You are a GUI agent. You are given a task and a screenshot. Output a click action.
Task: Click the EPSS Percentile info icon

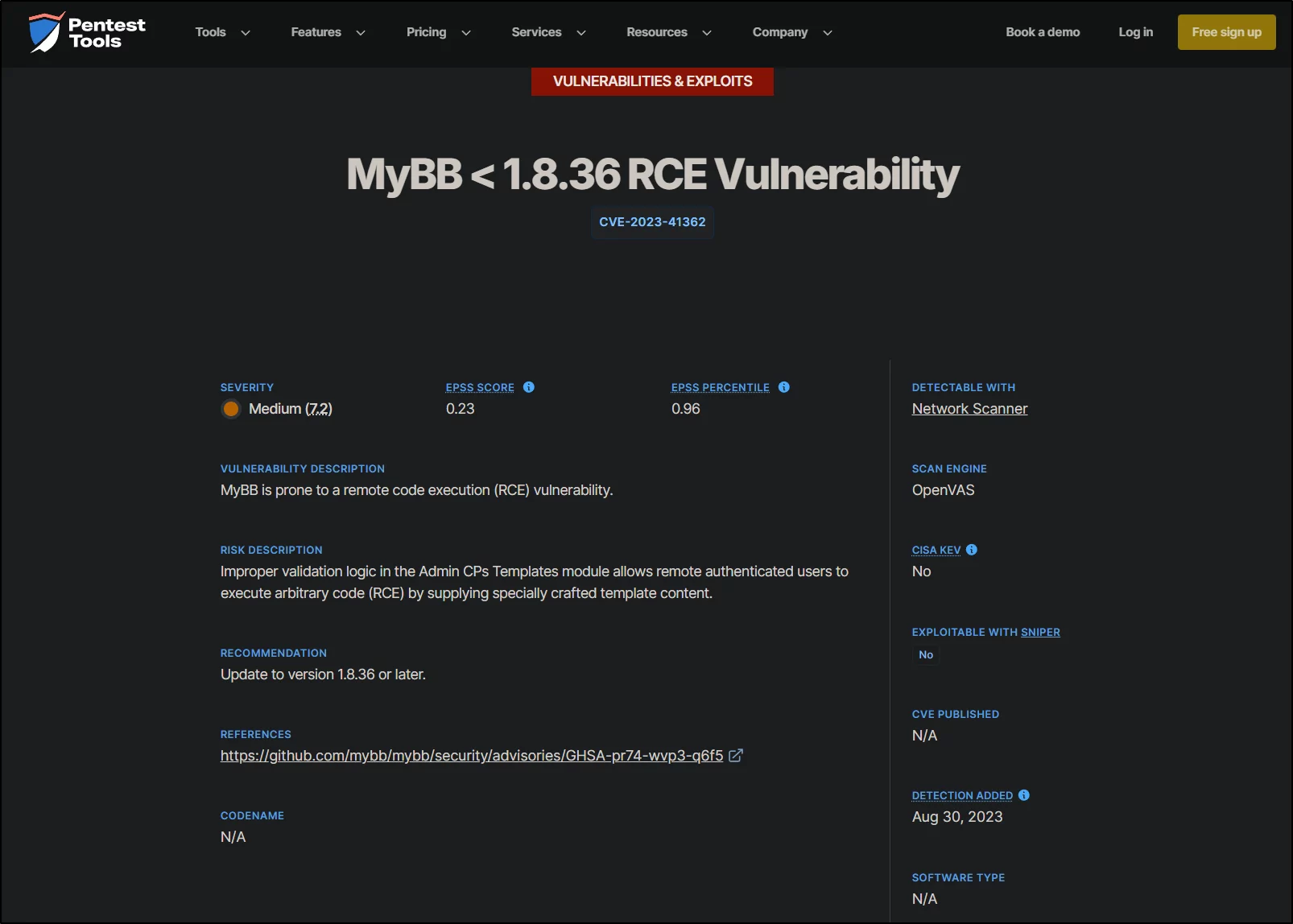tap(784, 387)
